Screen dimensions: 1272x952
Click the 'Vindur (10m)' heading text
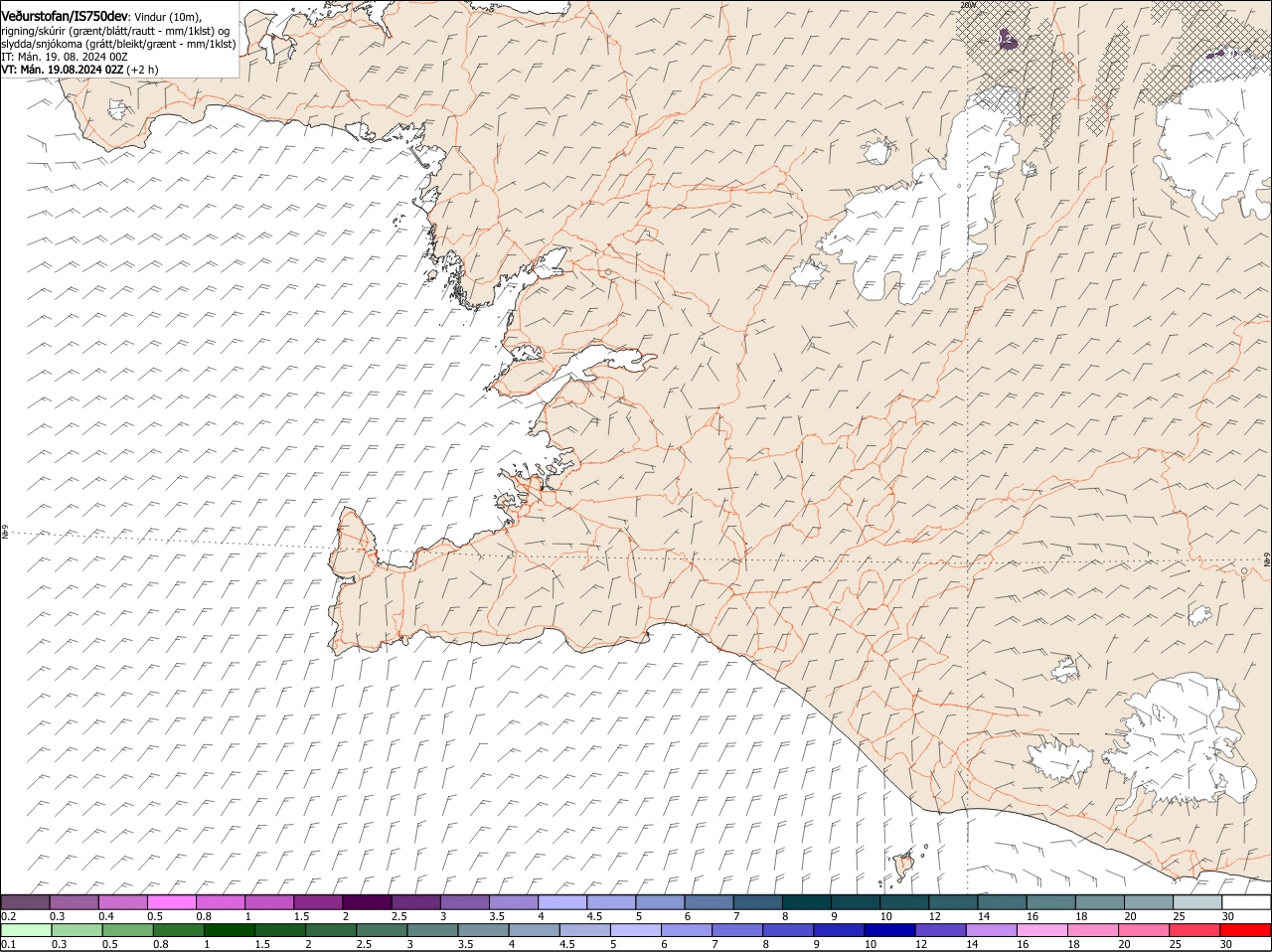click(166, 17)
